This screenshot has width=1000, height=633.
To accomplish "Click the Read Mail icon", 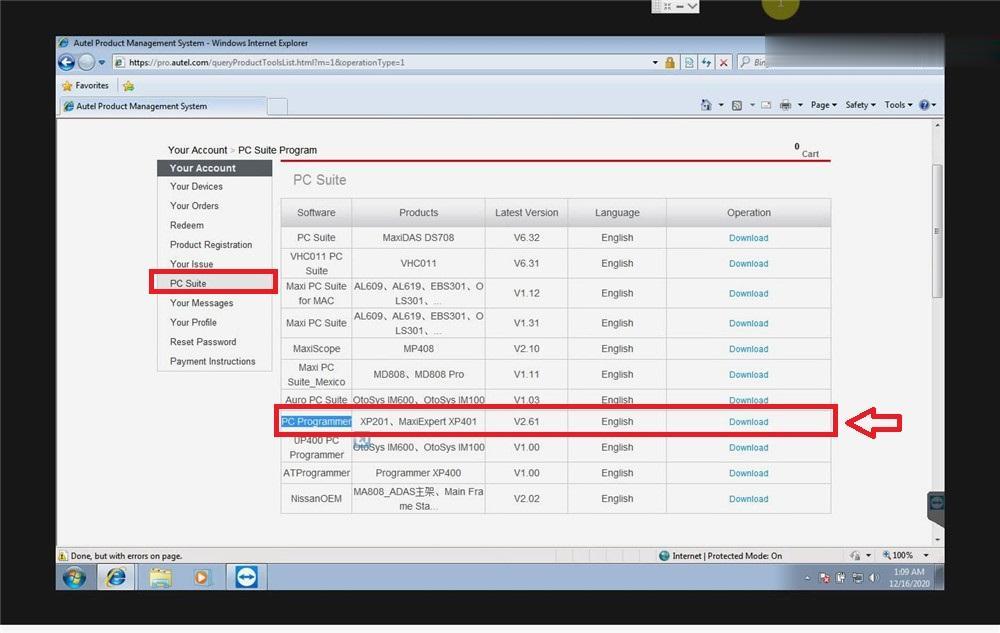I will (766, 105).
